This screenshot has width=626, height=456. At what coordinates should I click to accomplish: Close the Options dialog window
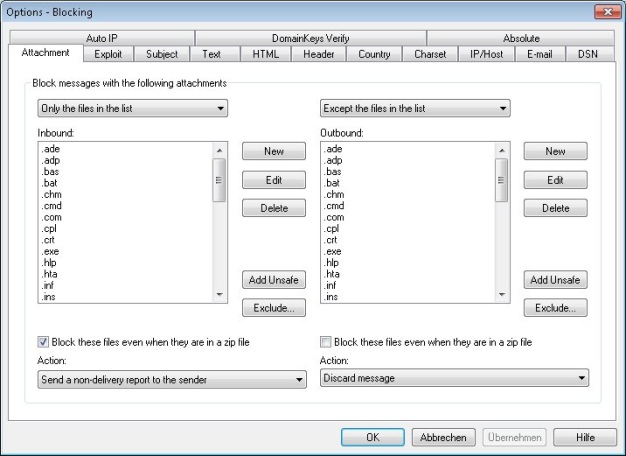(x=603, y=10)
